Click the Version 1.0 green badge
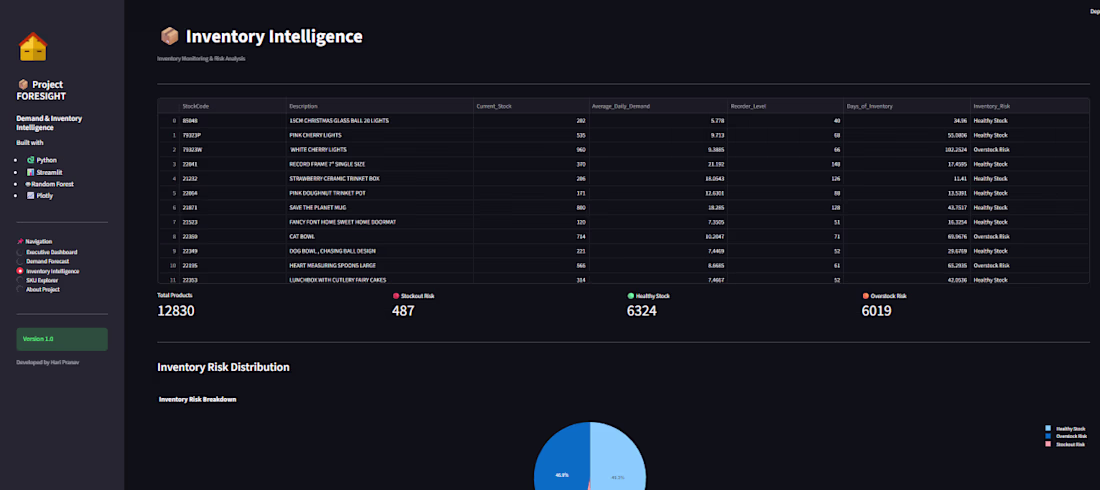1100x490 pixels. (x=62, y=339)
